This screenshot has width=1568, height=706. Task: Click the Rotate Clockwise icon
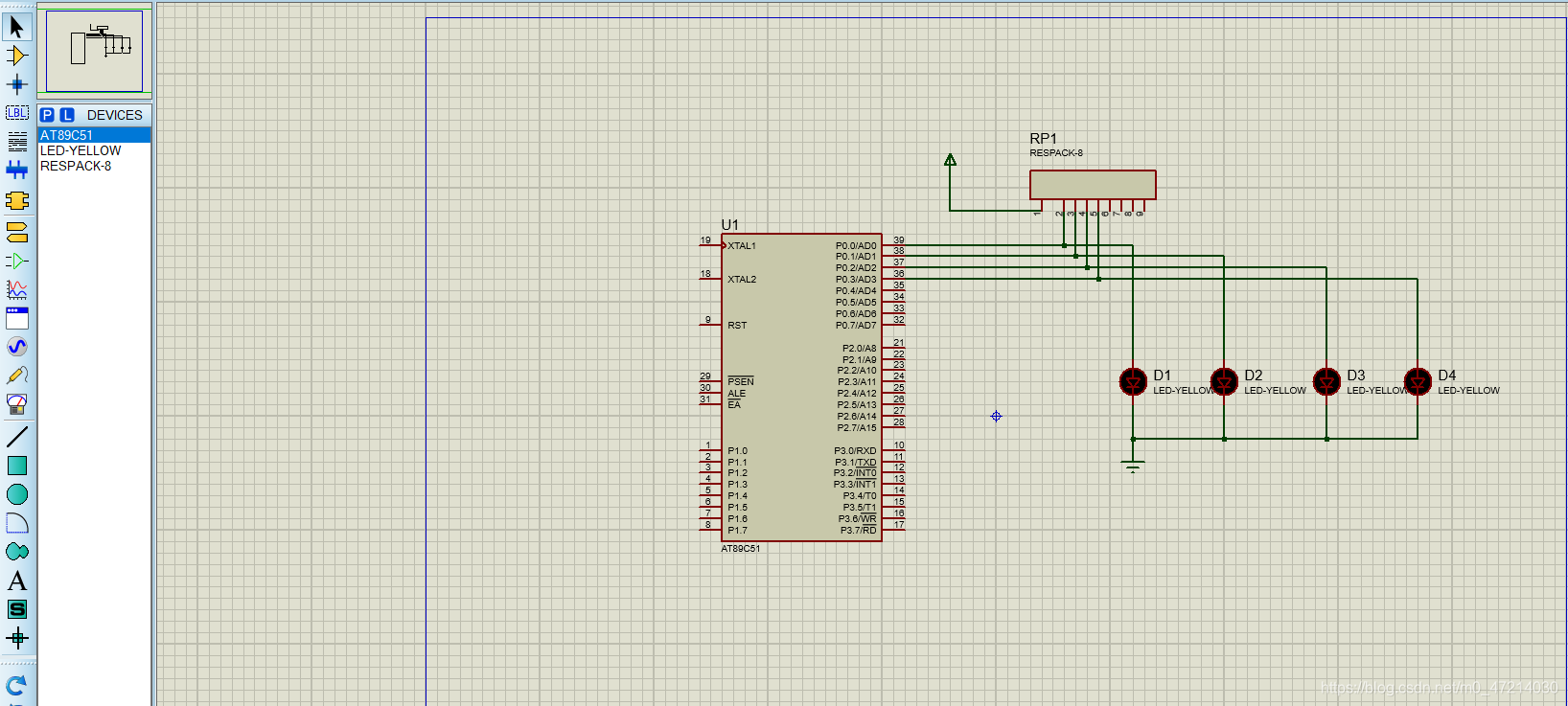point(16,685)
